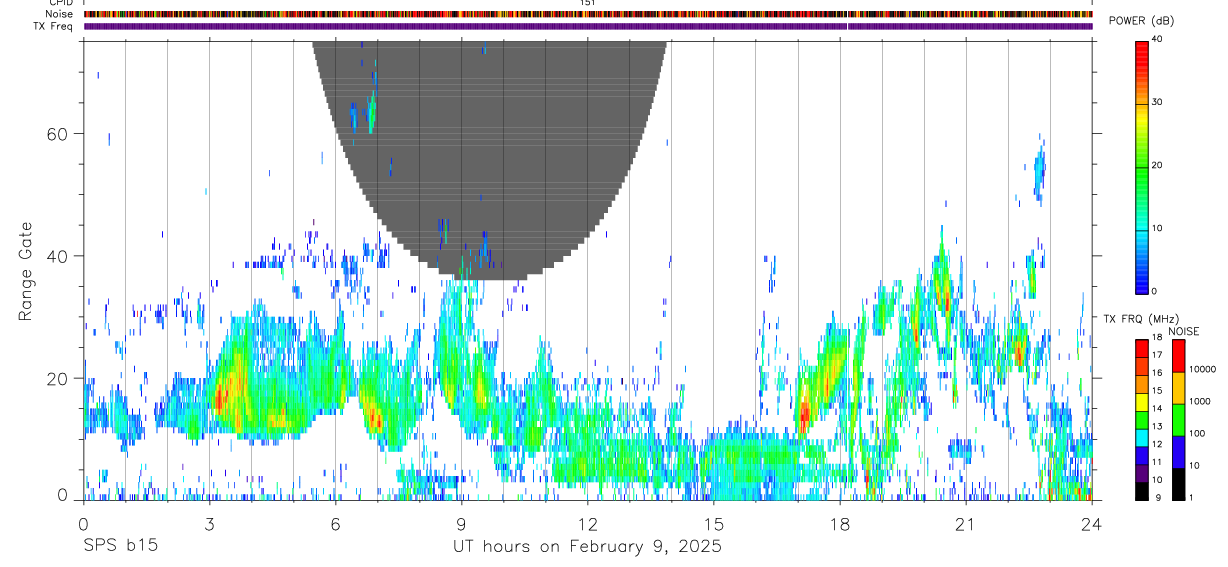Click the 1 label on the NOISE scale
The width and height of the screenshot is (1228, 567).
click(1191, 497)
